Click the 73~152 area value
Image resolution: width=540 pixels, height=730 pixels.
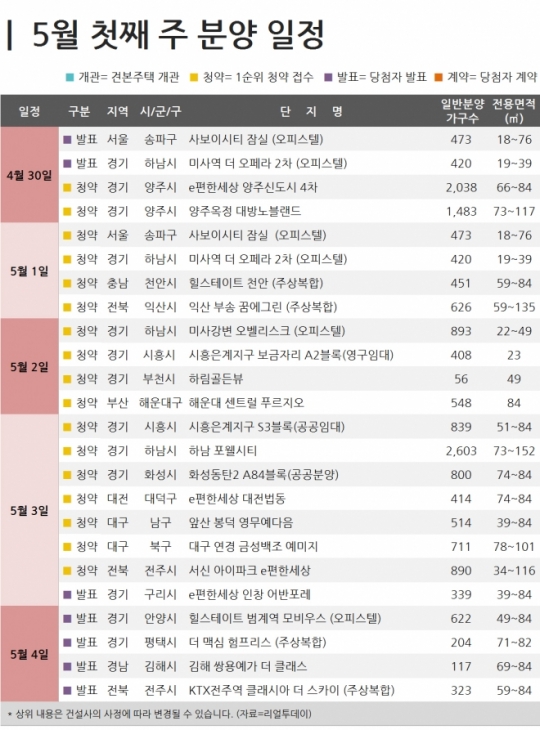[x=514, y=451]
